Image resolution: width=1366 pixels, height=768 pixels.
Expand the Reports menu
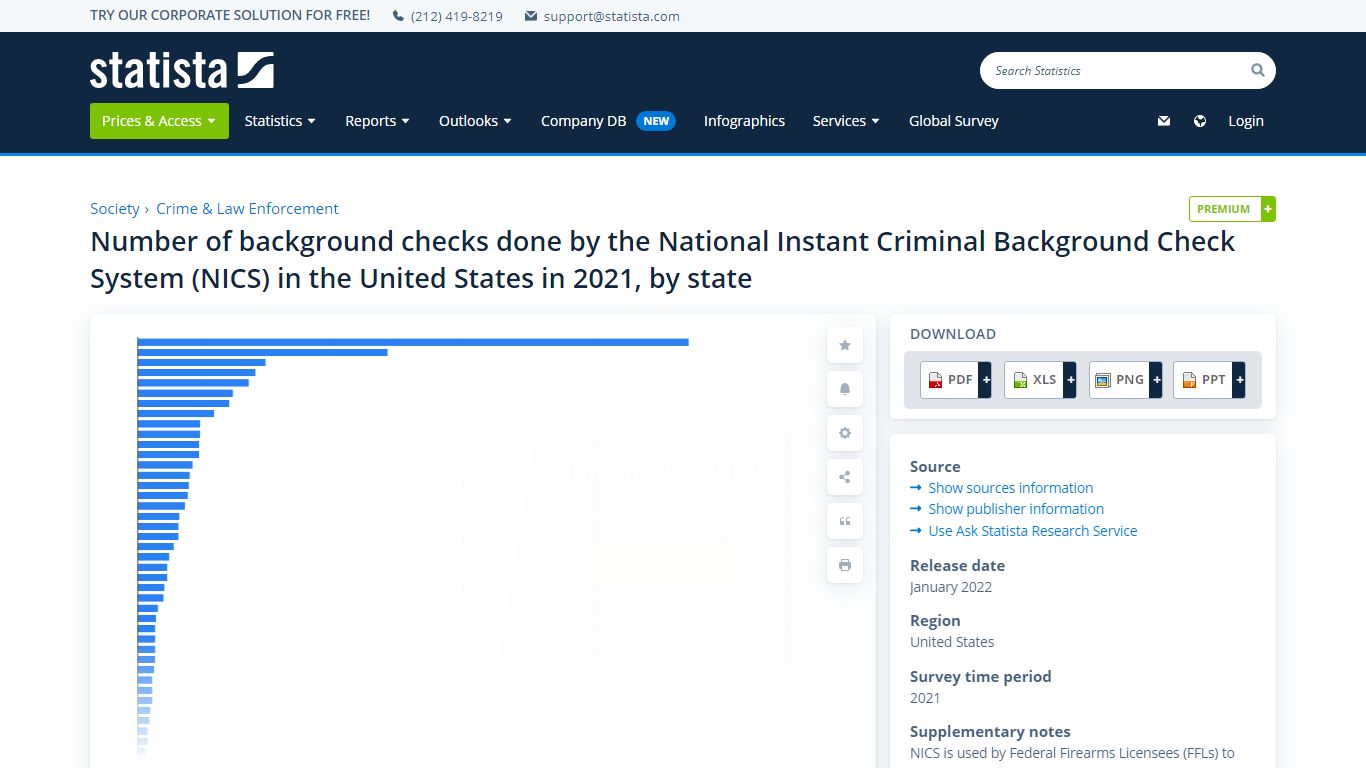377,121
